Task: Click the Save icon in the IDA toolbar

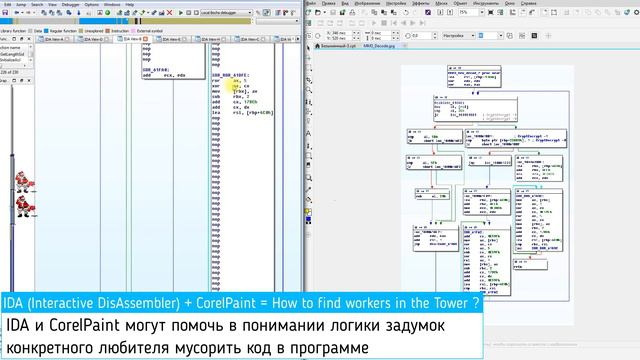Action: tap(5, 13)
